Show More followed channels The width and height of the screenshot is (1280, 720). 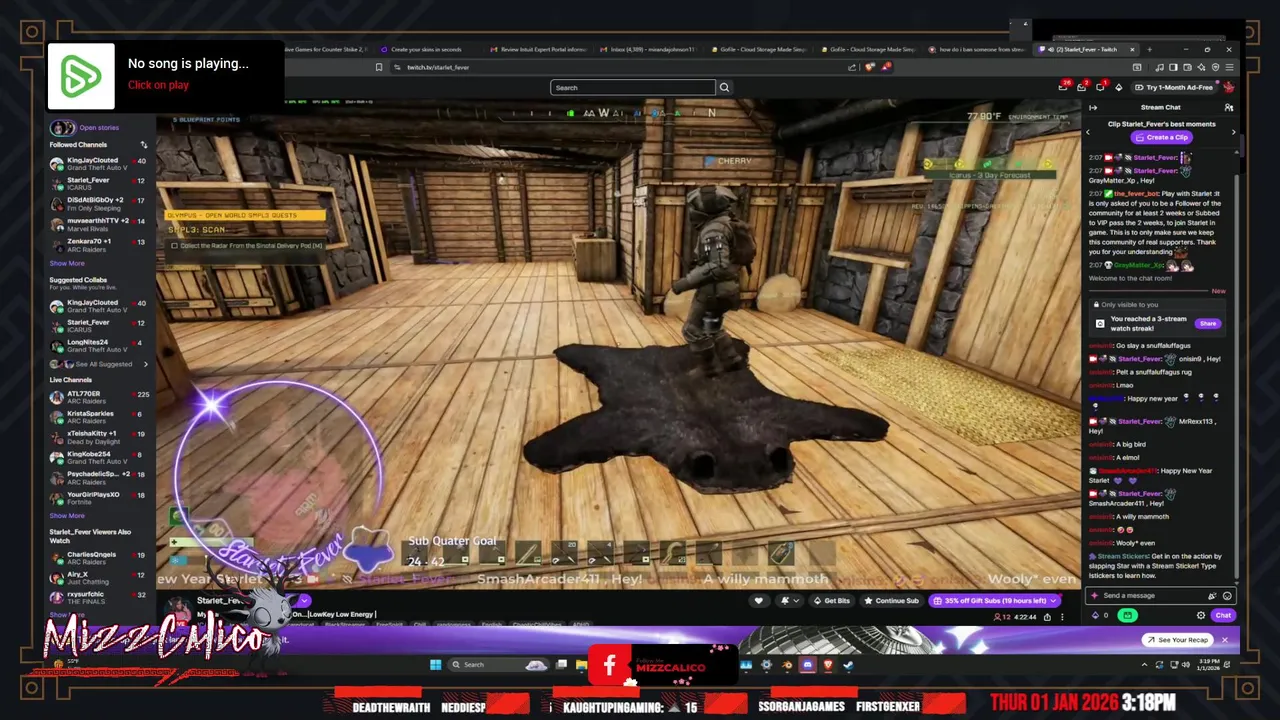[x=67, y=263]
